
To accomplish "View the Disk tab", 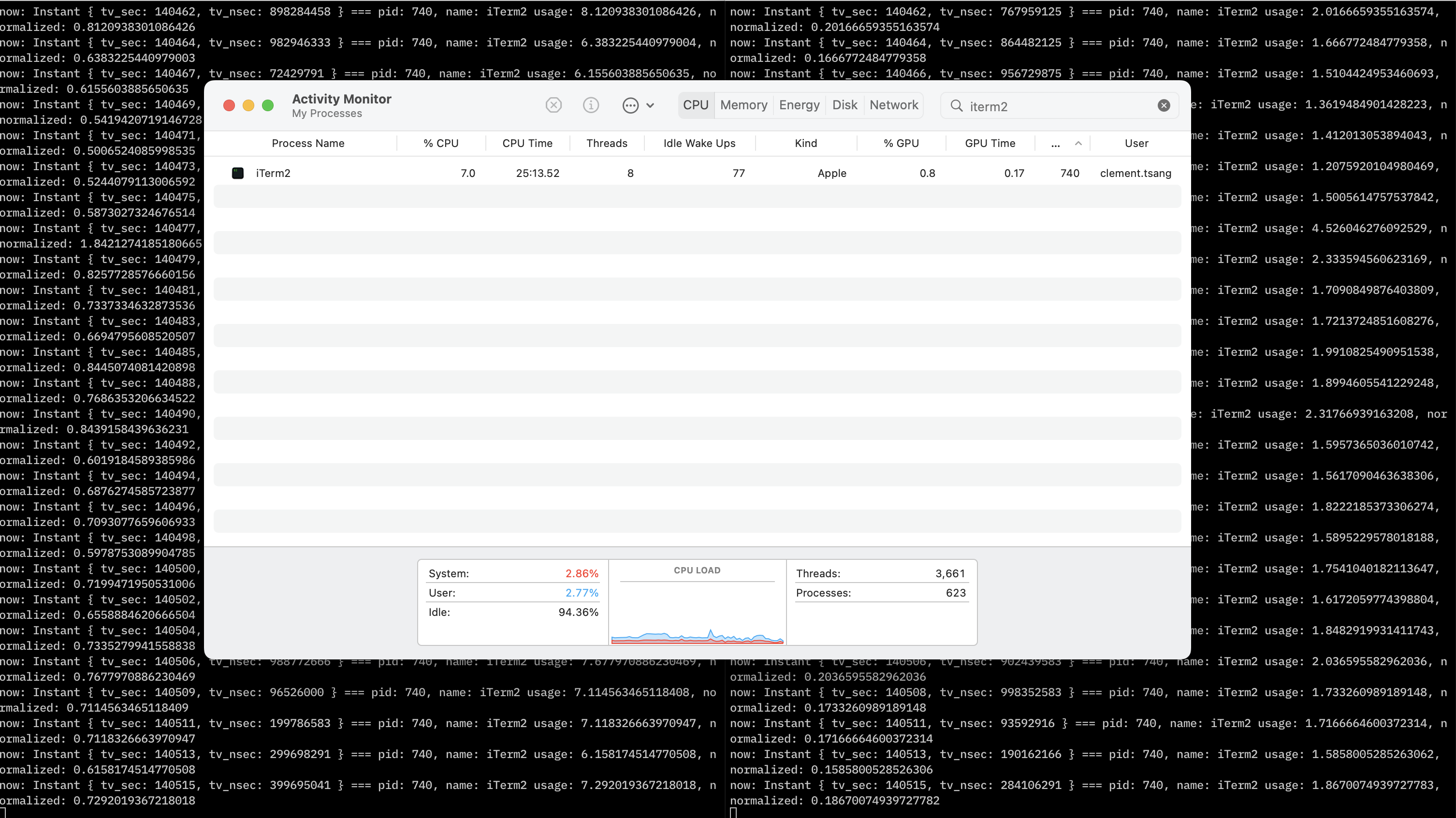I will click(x=844, y=104).
